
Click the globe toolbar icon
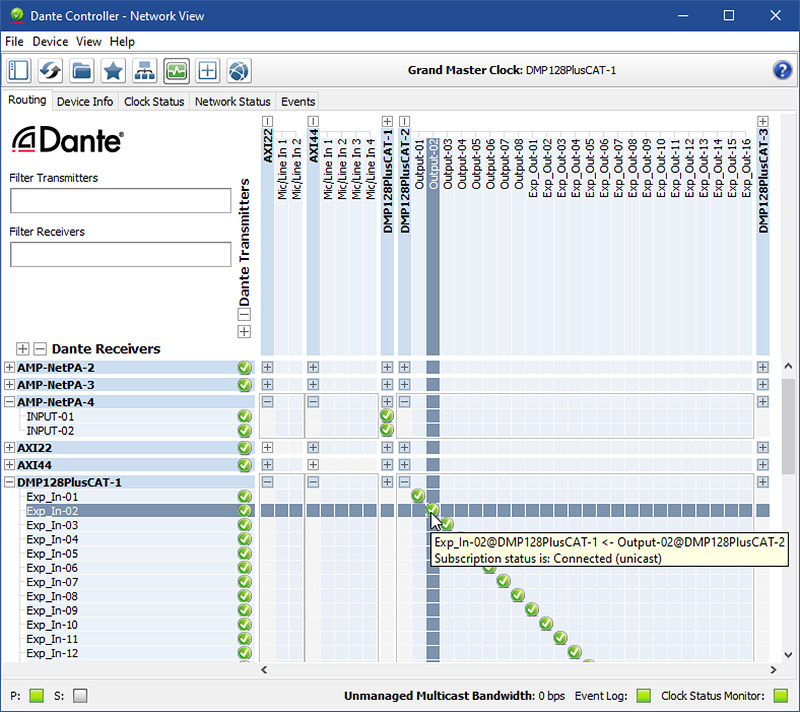238,70
